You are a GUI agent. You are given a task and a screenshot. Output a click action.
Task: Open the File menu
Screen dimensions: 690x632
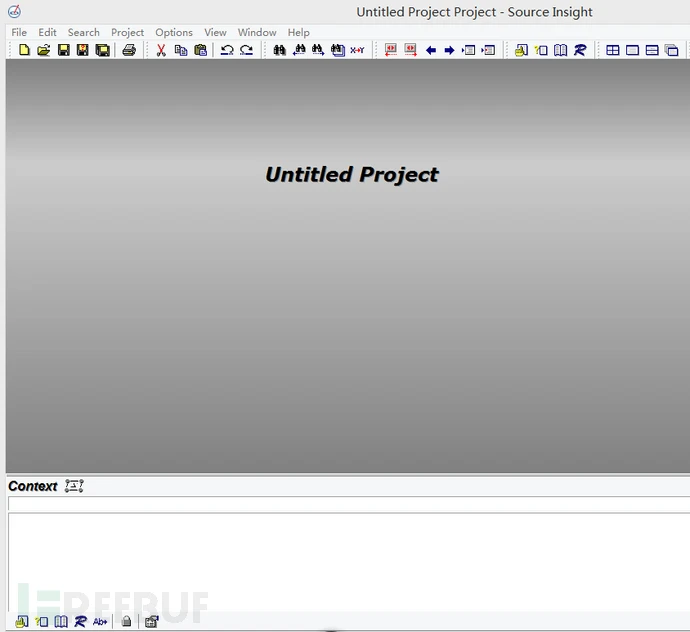click(19, 33)
